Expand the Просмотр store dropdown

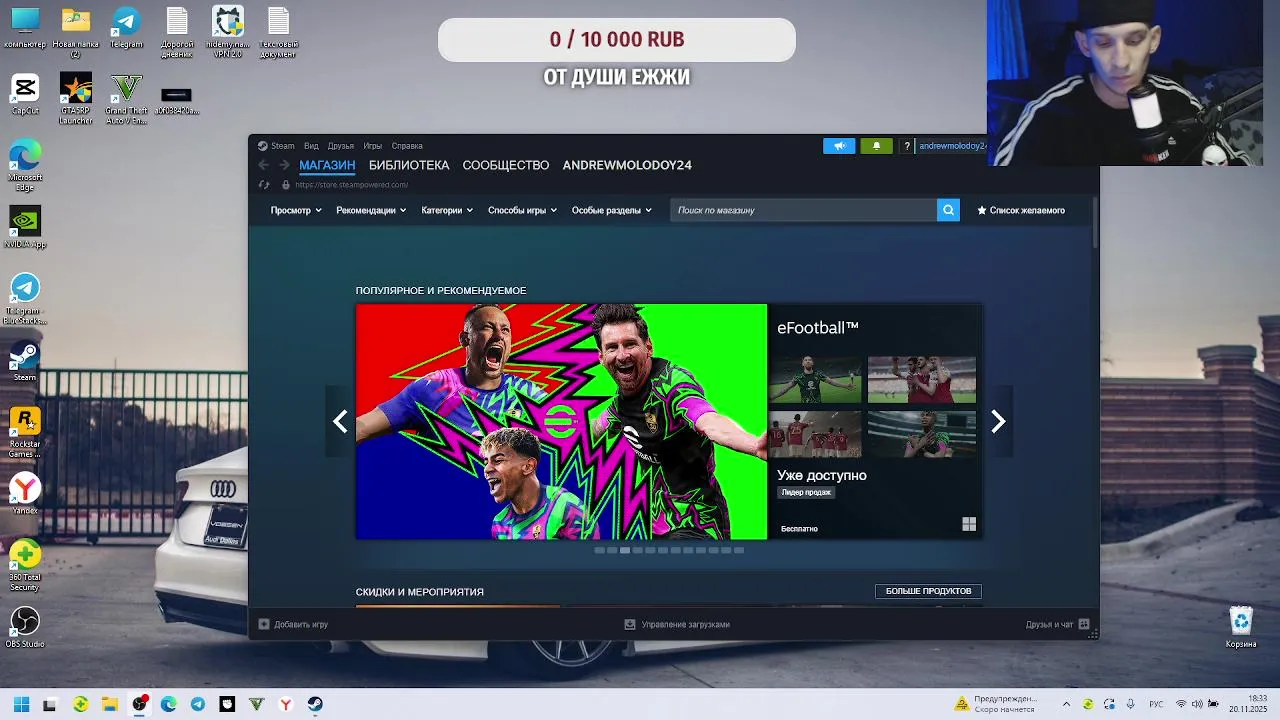click(x=296, y=210)
